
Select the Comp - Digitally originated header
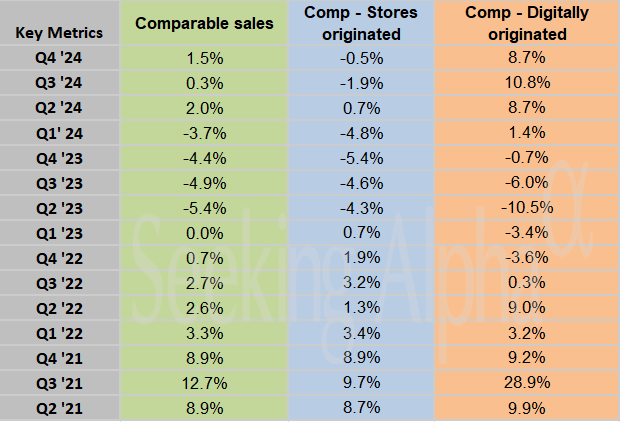[527, 24]
